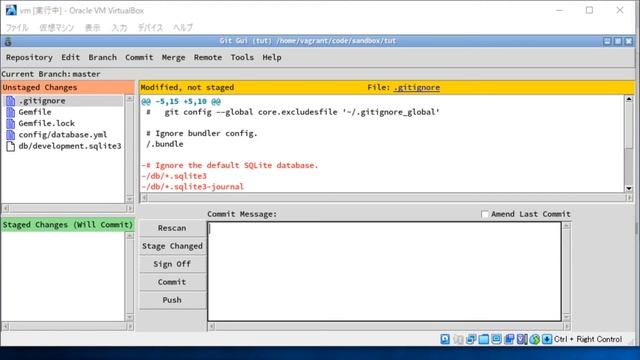Select the .gitignore row in Unstaged Changes
Screen dimensions: 640x360
[63, 100]
